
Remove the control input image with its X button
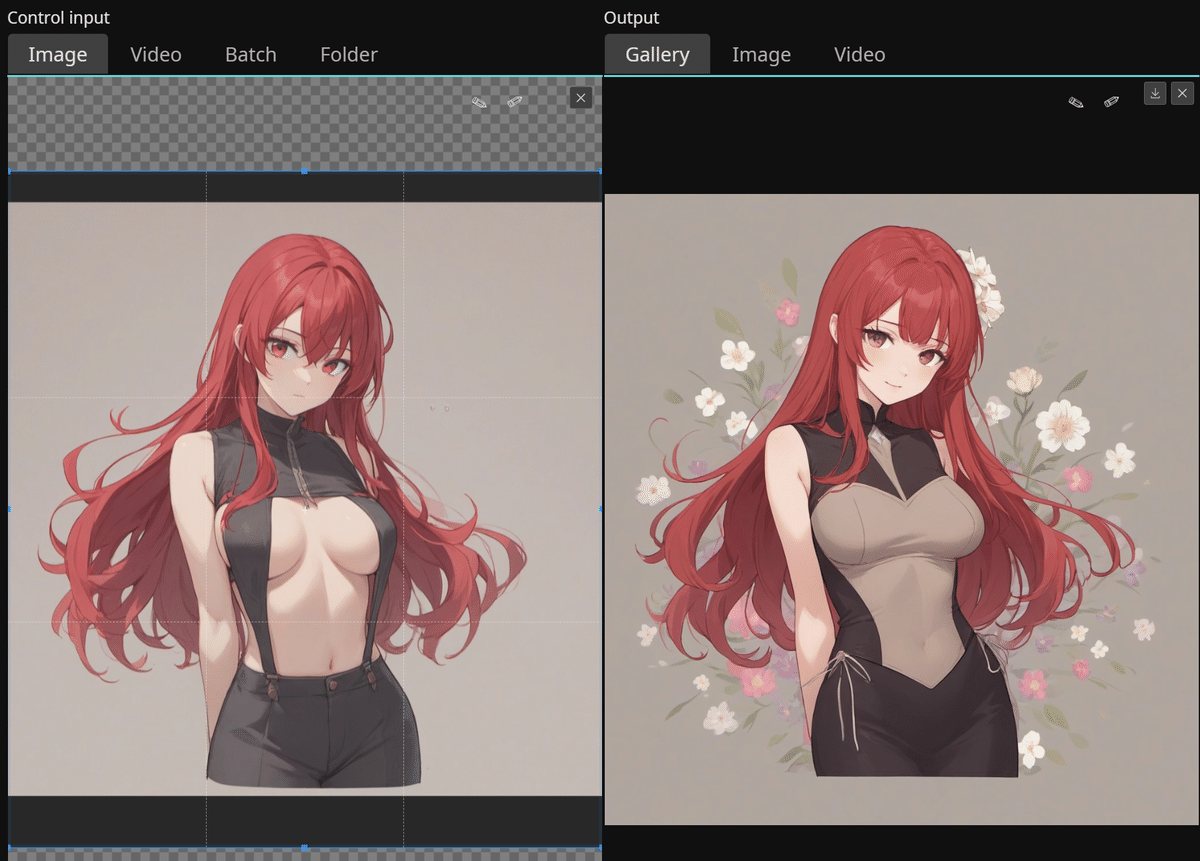click(580, 97)
